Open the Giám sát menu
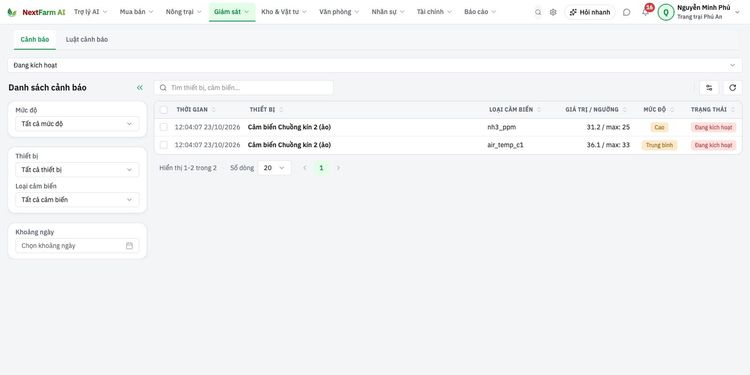The width and height of the screenshot is (750, 375). 232,12
